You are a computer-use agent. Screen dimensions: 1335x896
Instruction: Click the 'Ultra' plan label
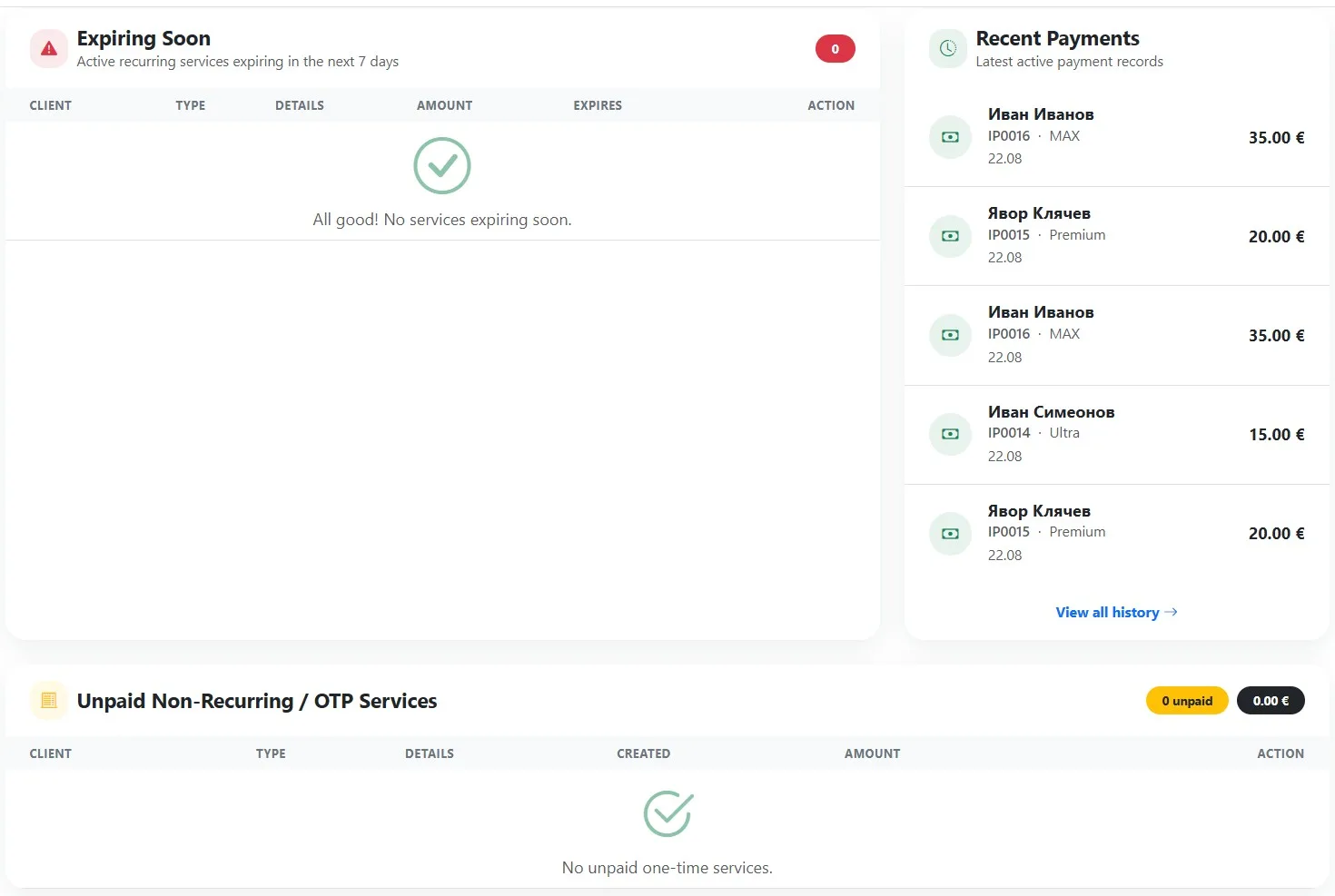(1064, 433)
